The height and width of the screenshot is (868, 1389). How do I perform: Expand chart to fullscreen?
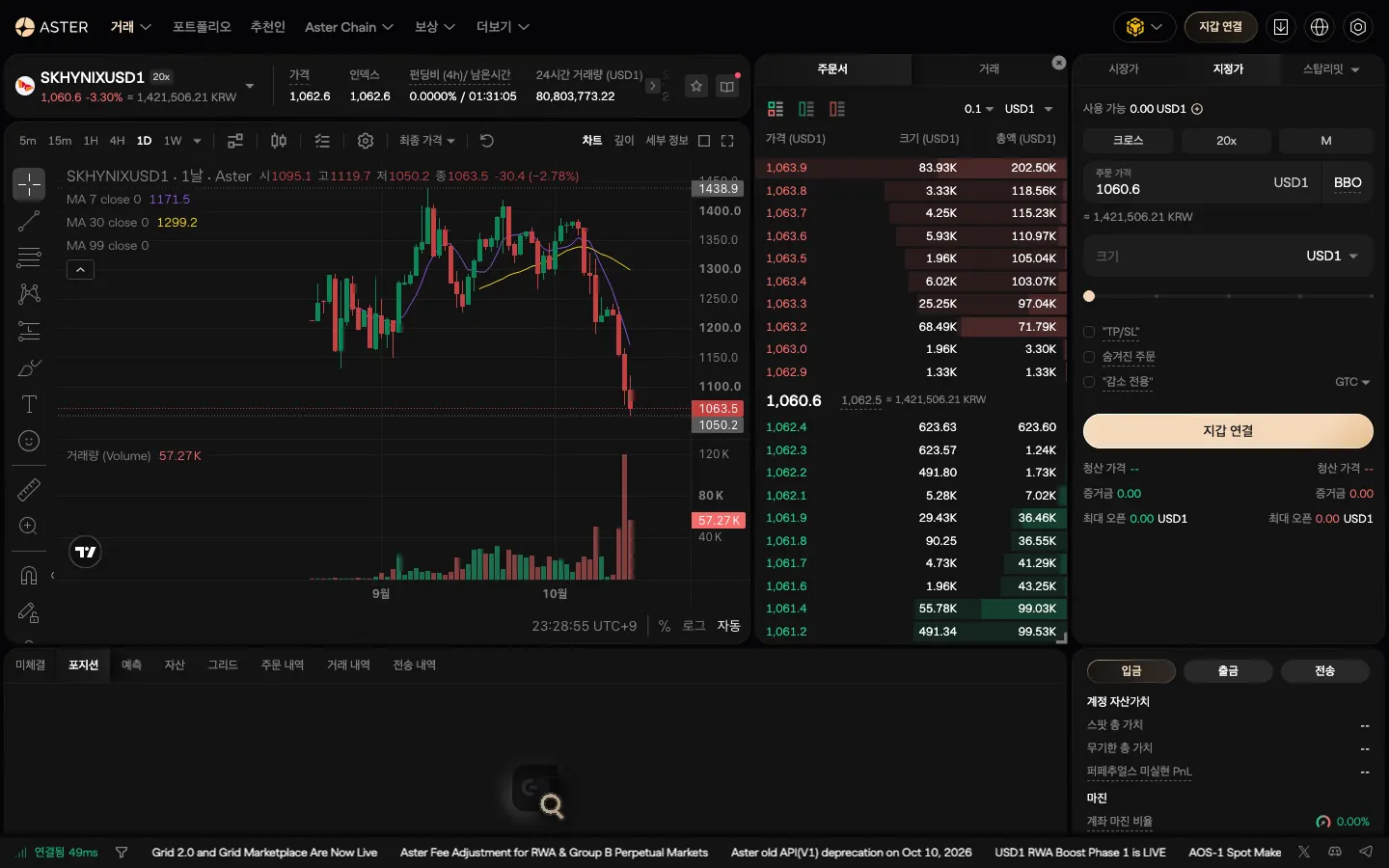tap(727, 141)
